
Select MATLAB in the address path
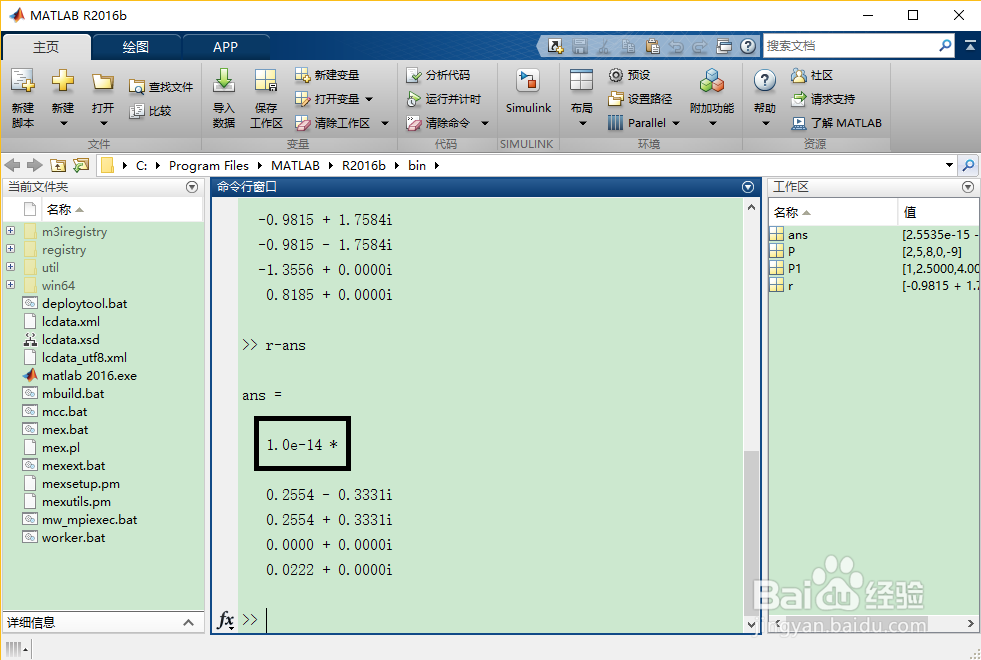(295, 165)
